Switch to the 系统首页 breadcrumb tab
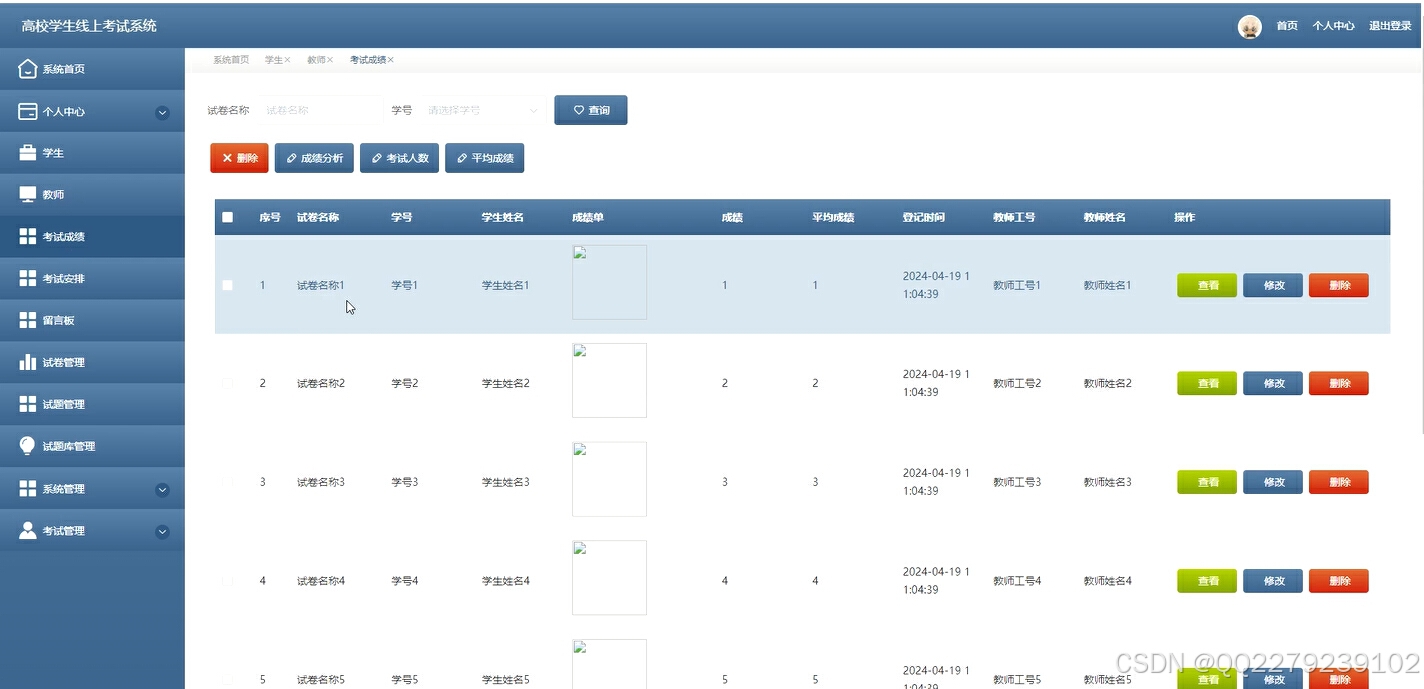 [231, 60]
